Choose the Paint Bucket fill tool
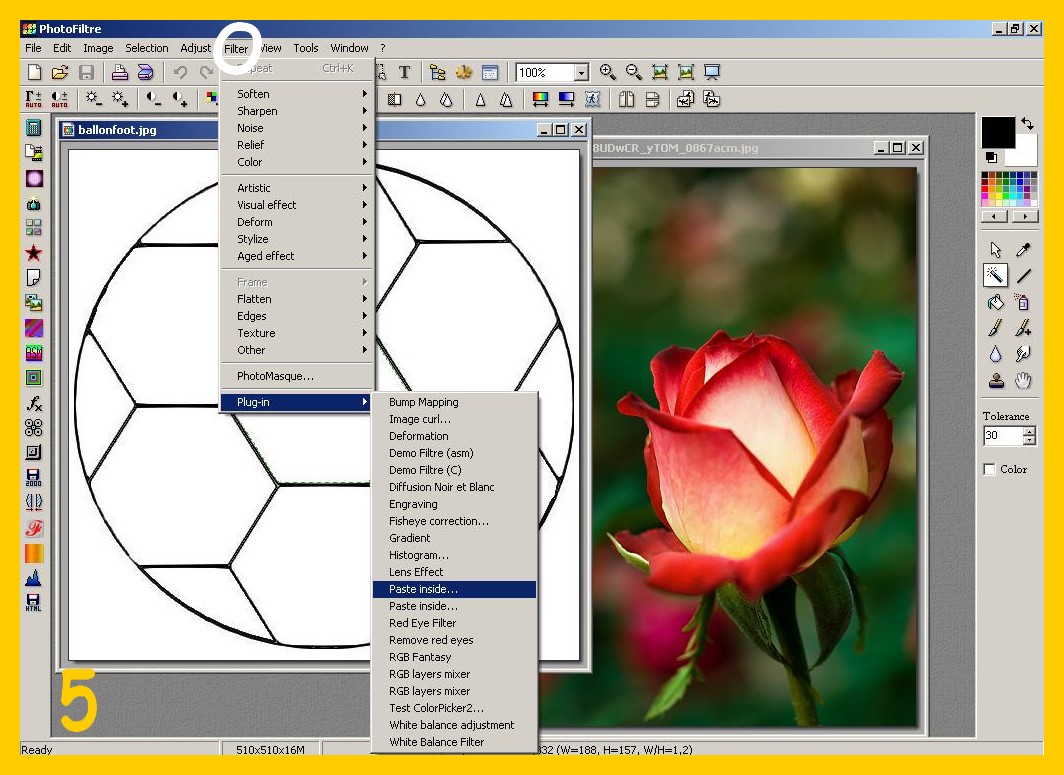The width and height of the screenshot is (1064, 775). (996, 302)
